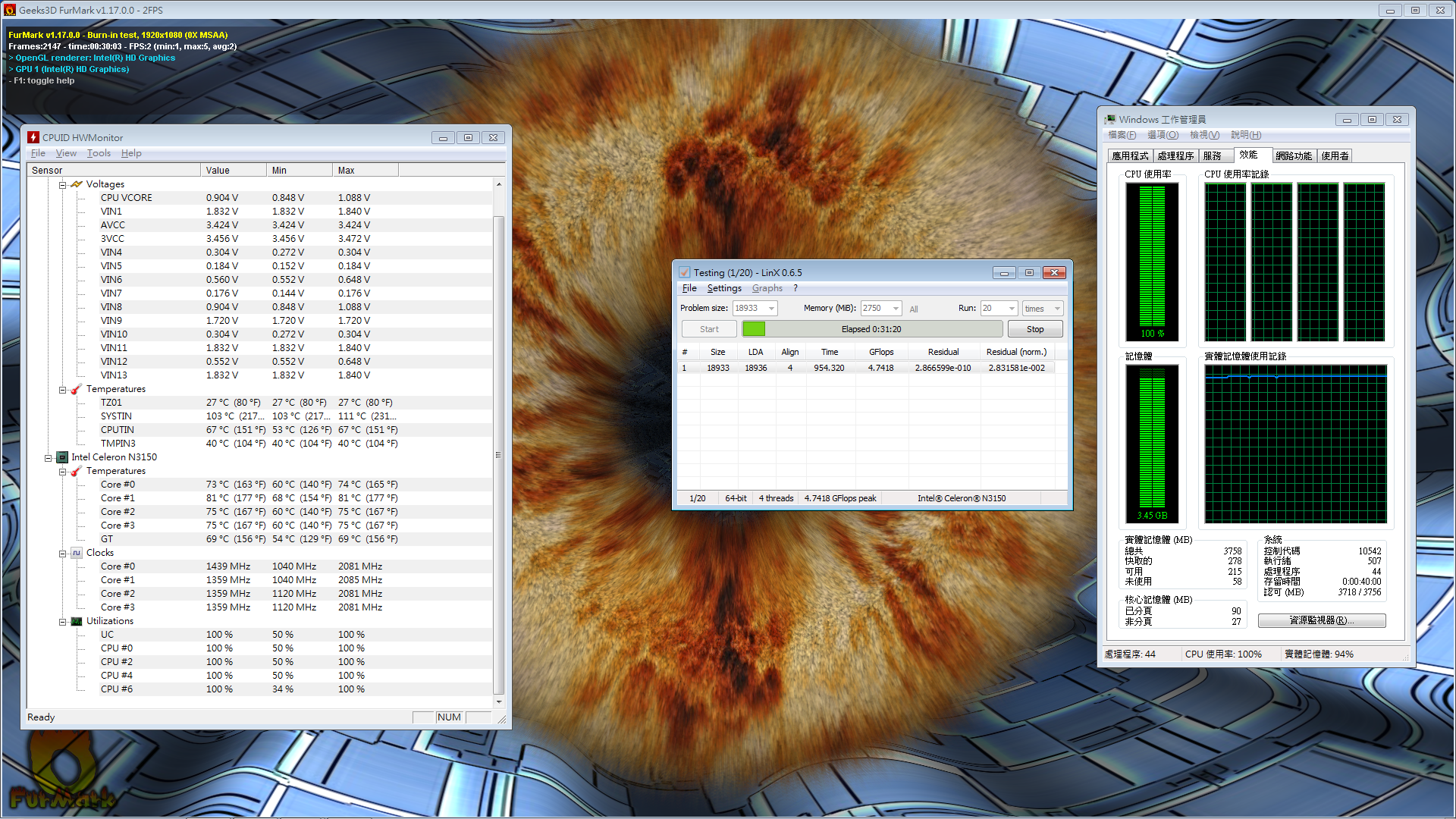Open Task Manager 檢視(V) menu

click(1204, 135)
